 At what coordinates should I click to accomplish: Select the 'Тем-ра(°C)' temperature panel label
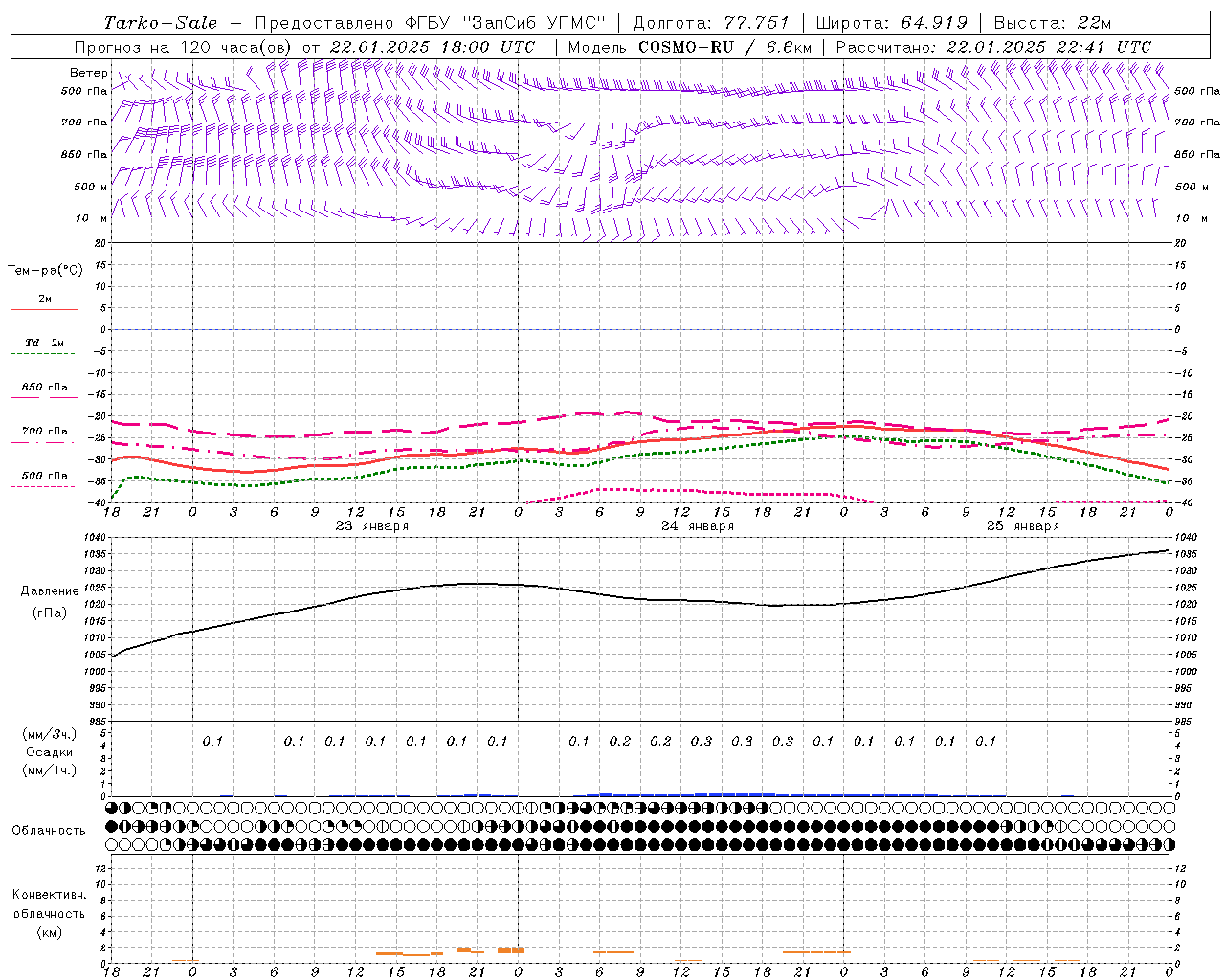45,271
